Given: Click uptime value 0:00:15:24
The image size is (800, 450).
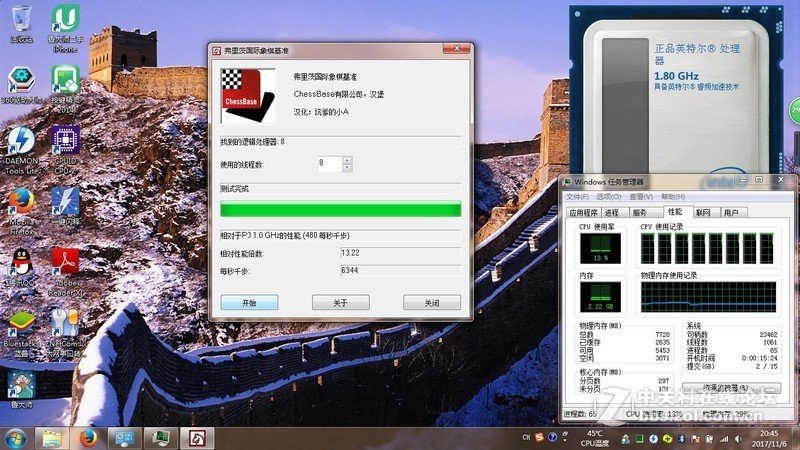Looking at the screenshot, I should [760, 358].
